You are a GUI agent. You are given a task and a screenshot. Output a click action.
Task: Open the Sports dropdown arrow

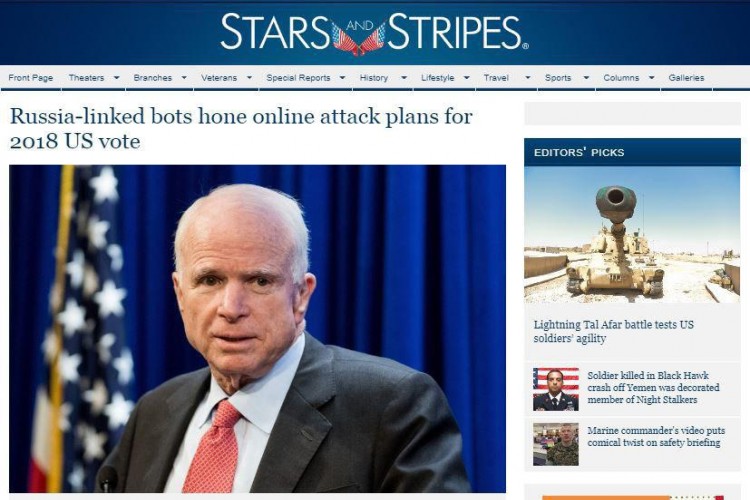coord(586,78)
